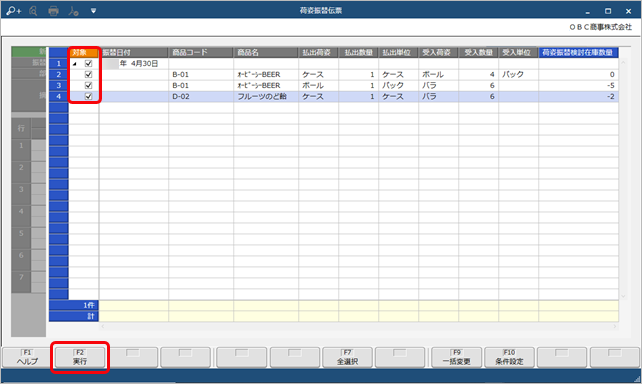This screenshot has height=384, width=642.
Task: Click the horizontal scrollbar right arrow
Action: (x=615, y=326)
